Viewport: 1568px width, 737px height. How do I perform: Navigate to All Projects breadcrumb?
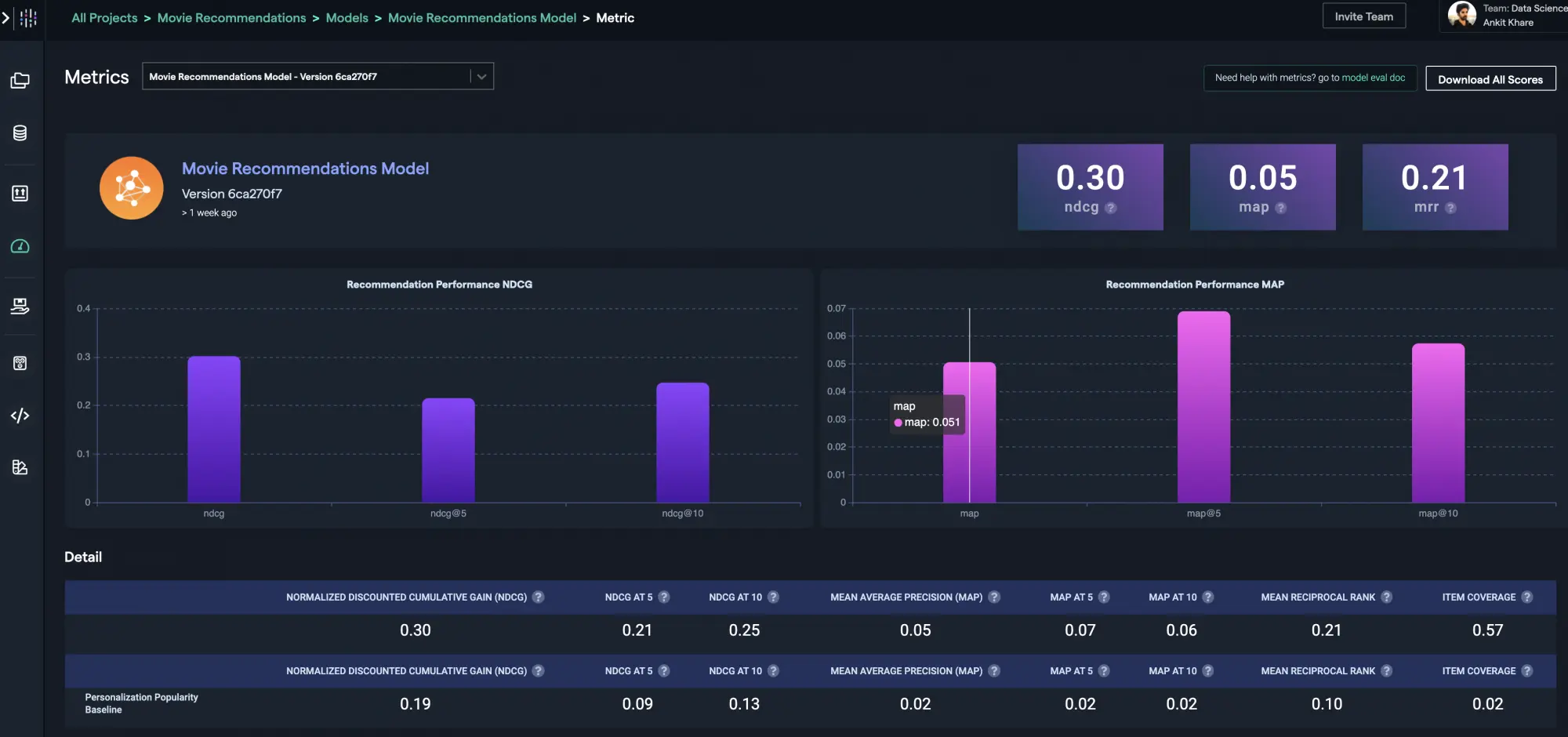coord(103,17)
